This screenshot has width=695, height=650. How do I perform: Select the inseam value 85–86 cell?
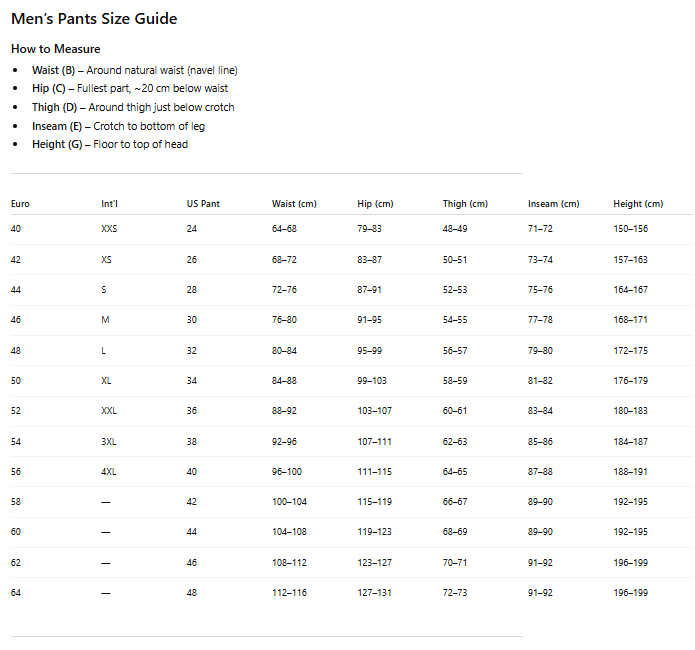[x=540, y=441]
